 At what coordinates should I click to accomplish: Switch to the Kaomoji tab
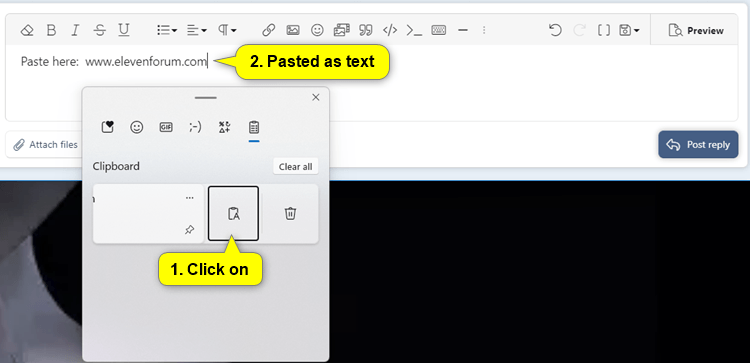click(x=195, y=127)
